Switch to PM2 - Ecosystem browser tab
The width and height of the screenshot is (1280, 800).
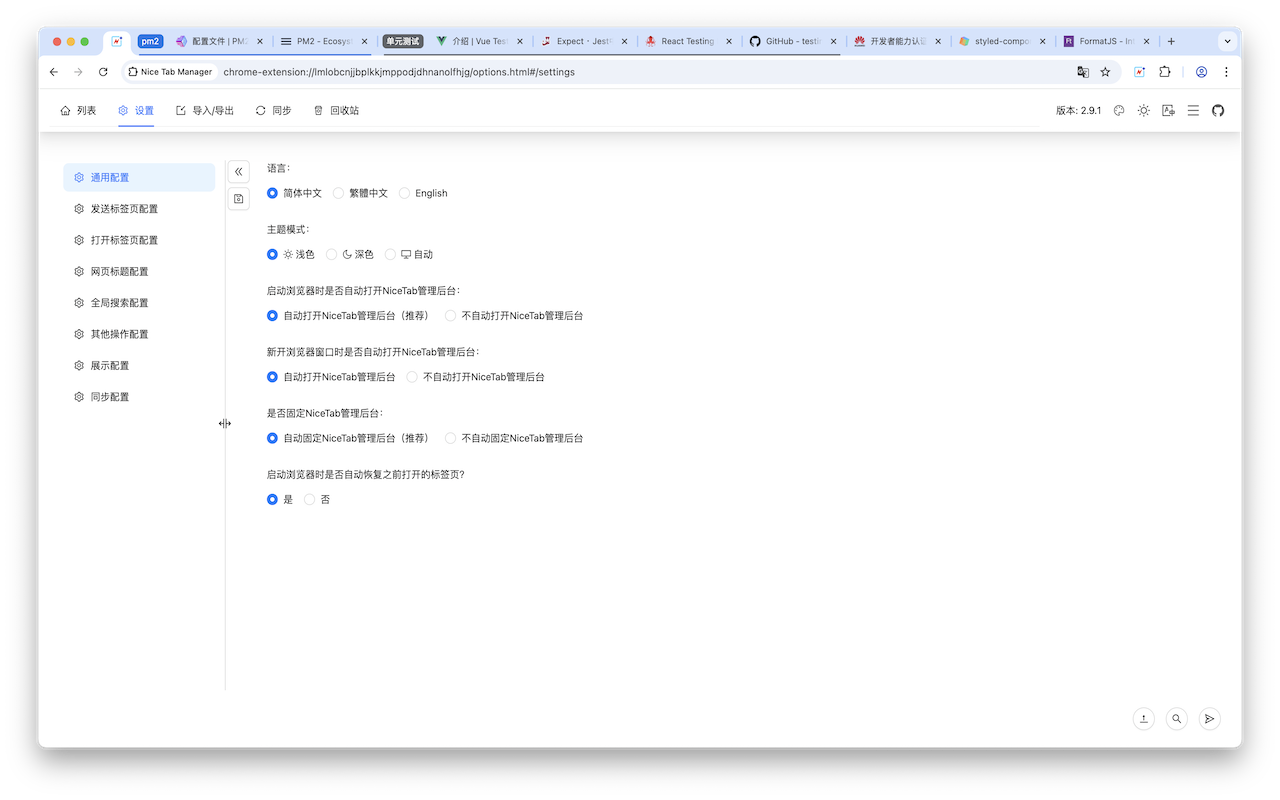(x=324, y=41)
